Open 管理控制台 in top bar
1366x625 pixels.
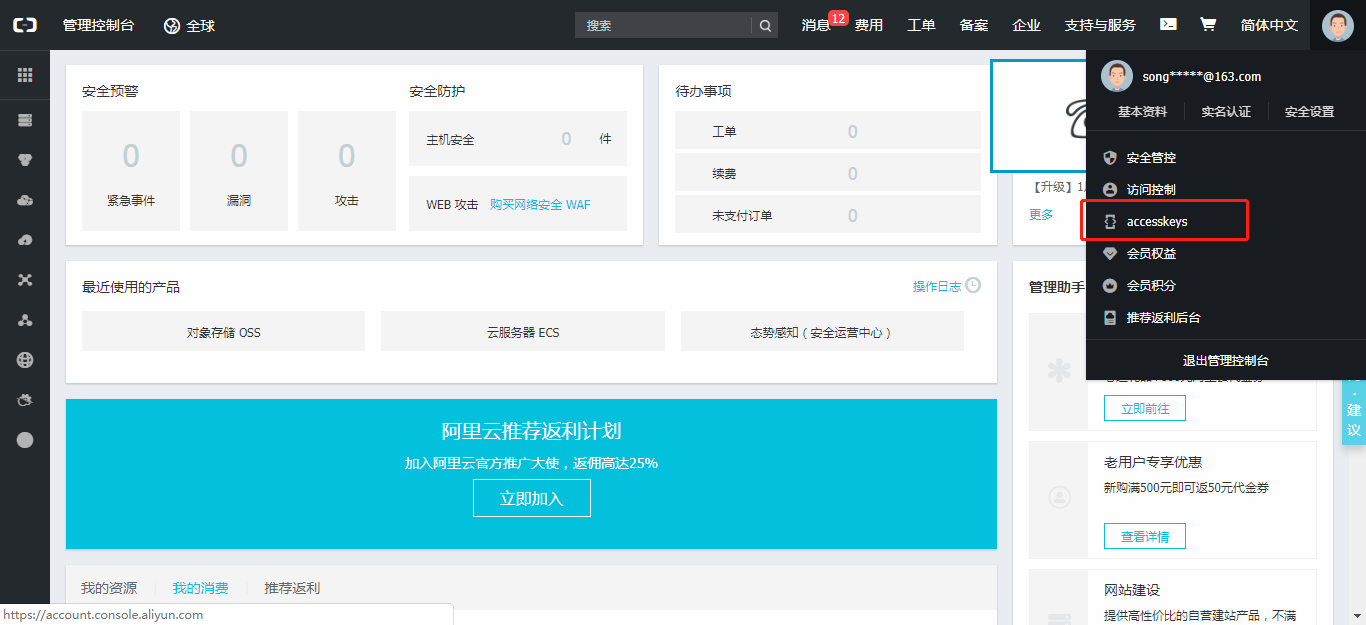coord(98,25)
